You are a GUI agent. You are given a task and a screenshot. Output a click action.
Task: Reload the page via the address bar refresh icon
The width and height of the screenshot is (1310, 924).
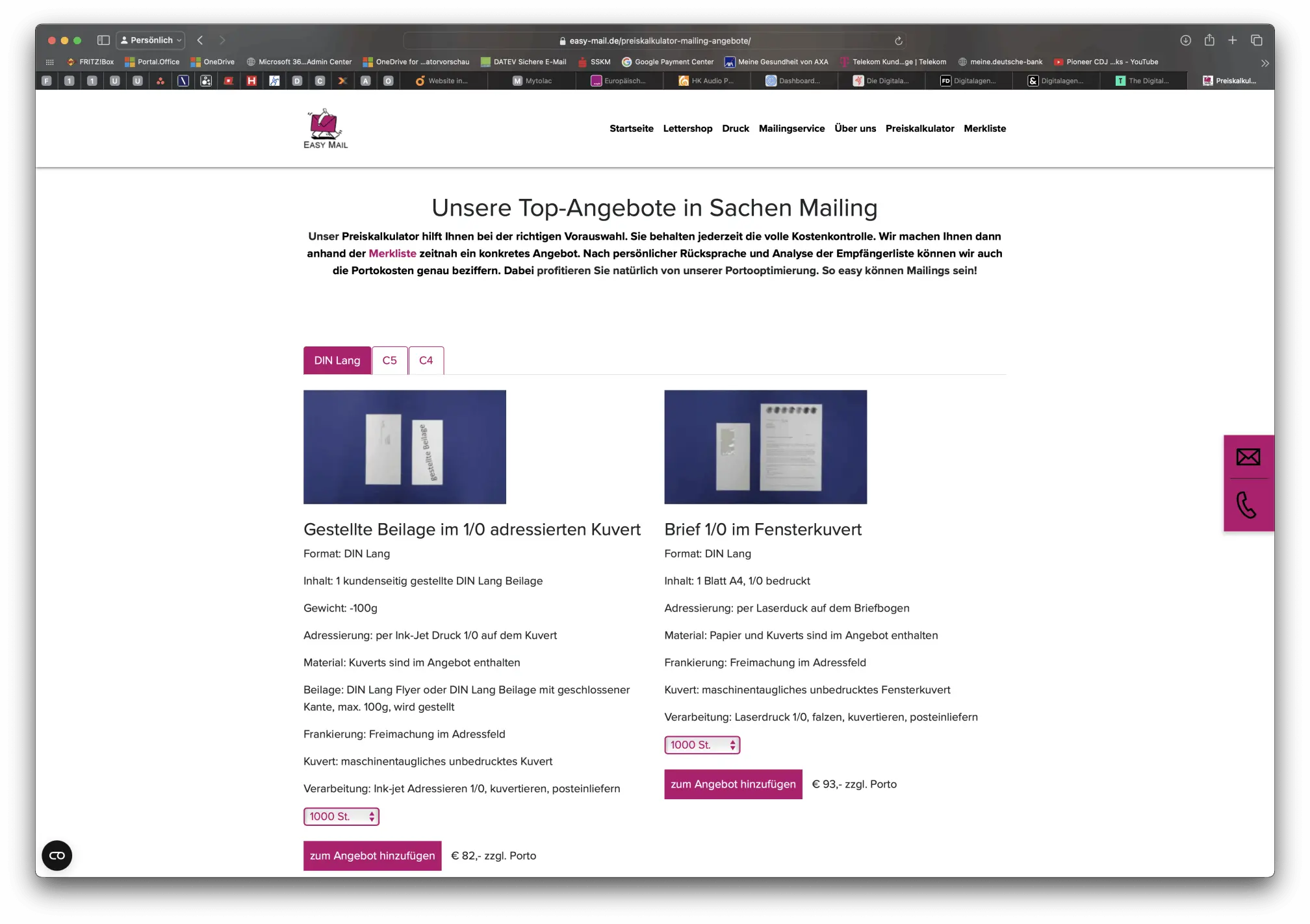tap(898, 40)
